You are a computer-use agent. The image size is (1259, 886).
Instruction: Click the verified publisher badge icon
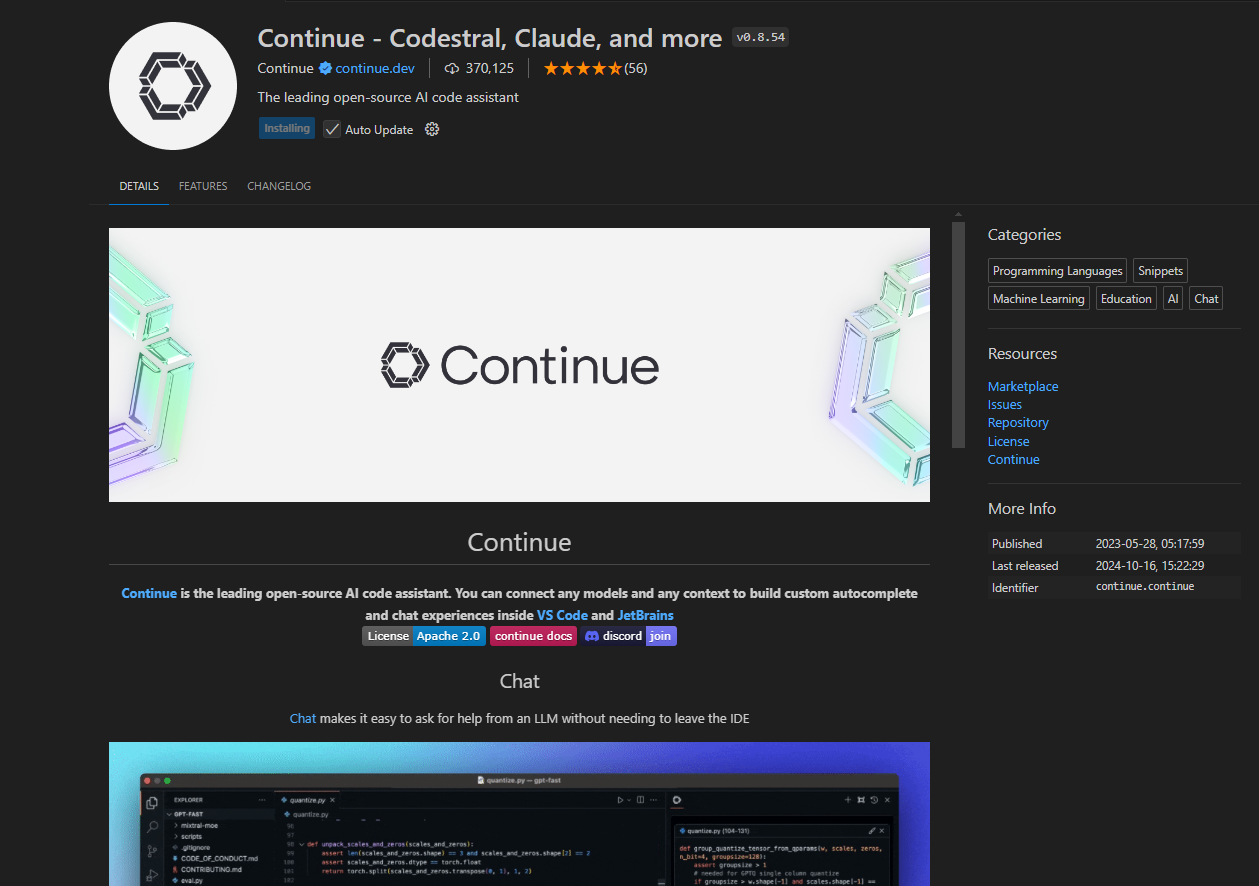point(325,69)
